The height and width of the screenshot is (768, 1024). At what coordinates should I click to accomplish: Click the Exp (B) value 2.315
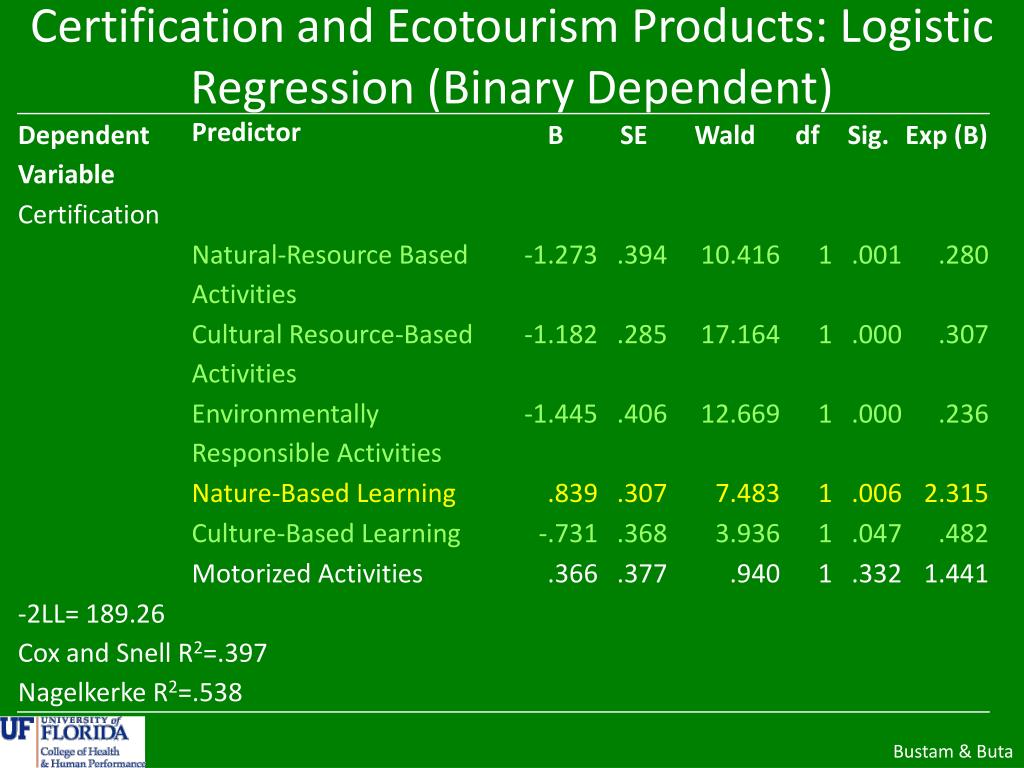(x=956, y=494)
